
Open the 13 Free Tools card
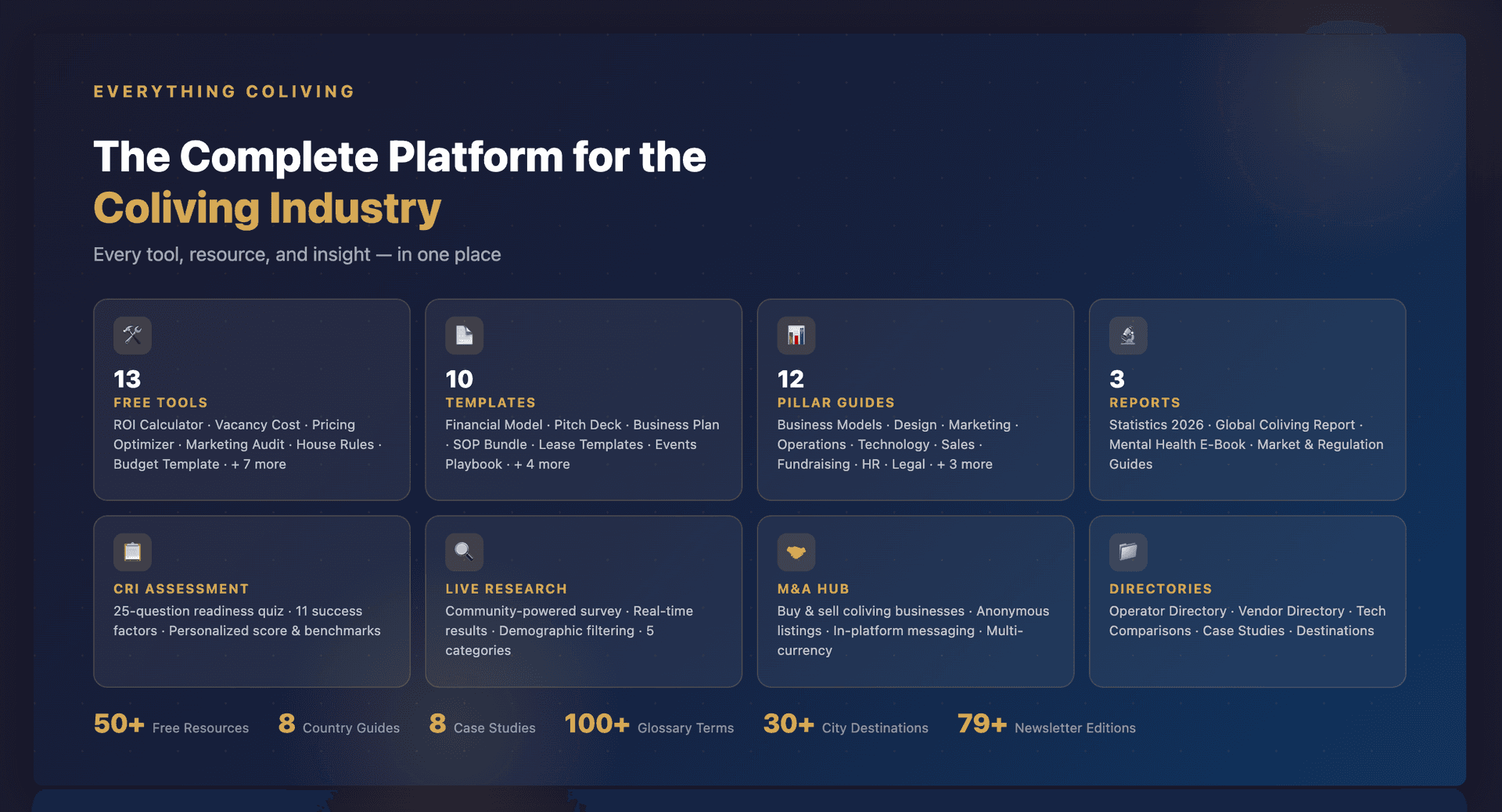coord(251,400)
